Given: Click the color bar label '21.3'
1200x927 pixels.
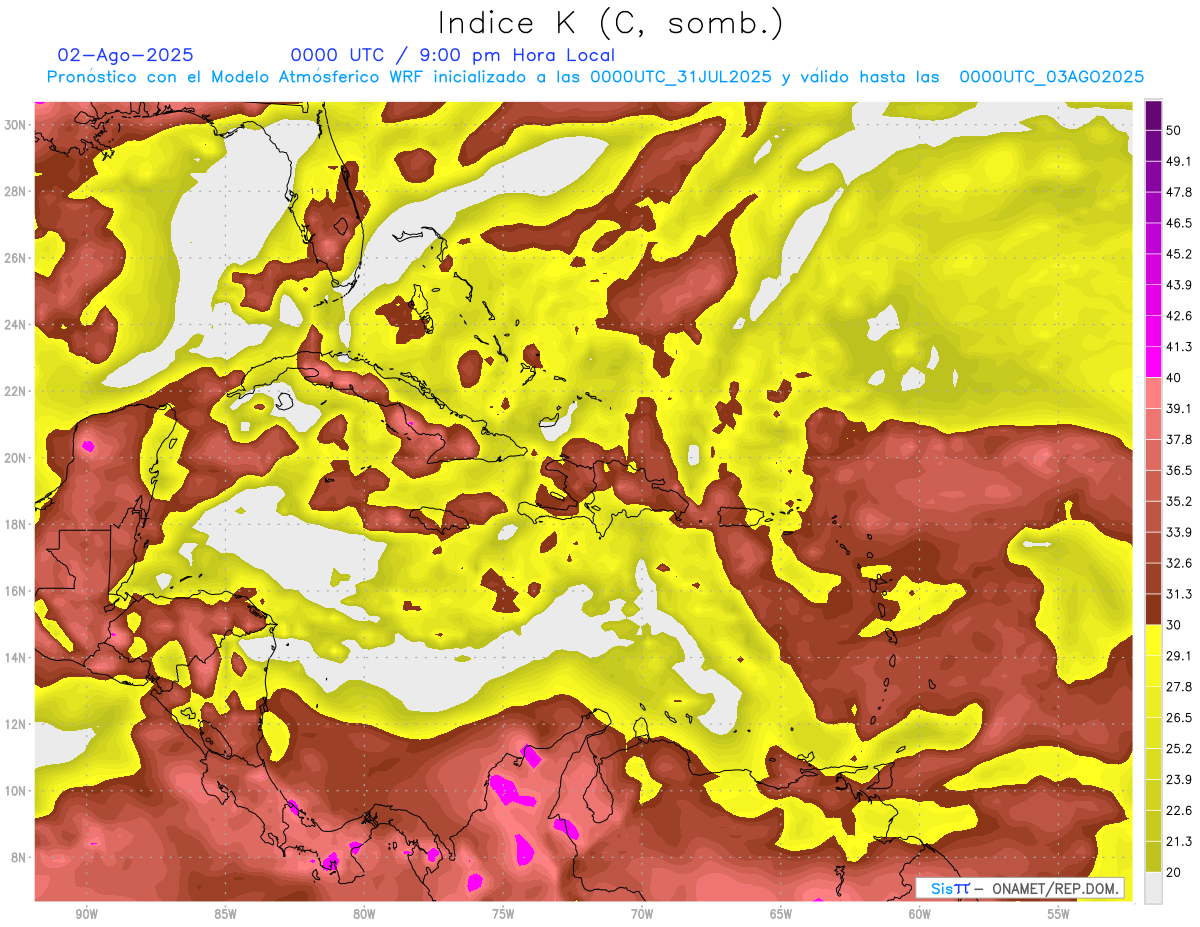Looking at the screenshot, I should tap(1178, 842).
